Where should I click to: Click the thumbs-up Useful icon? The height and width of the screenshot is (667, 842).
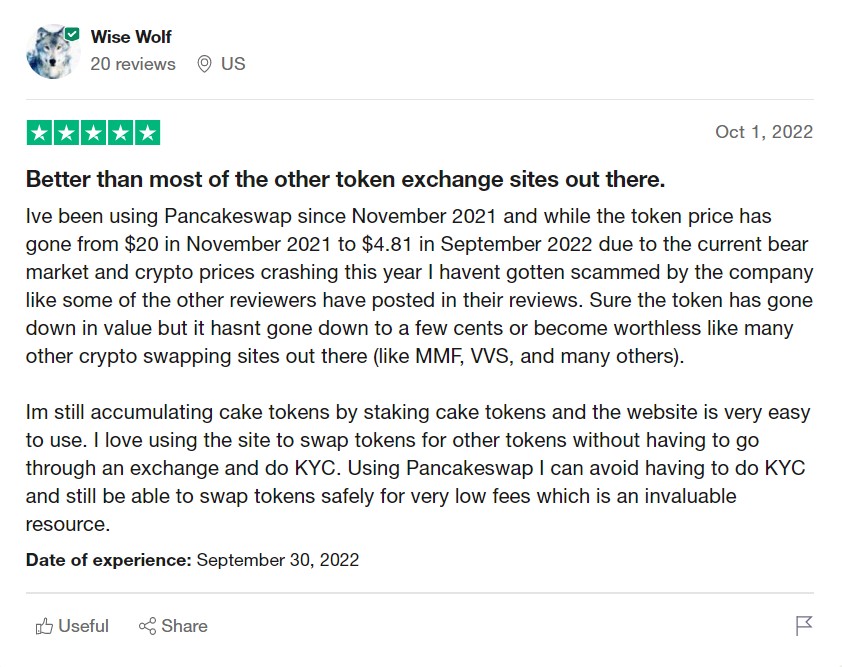pos(44,626)
